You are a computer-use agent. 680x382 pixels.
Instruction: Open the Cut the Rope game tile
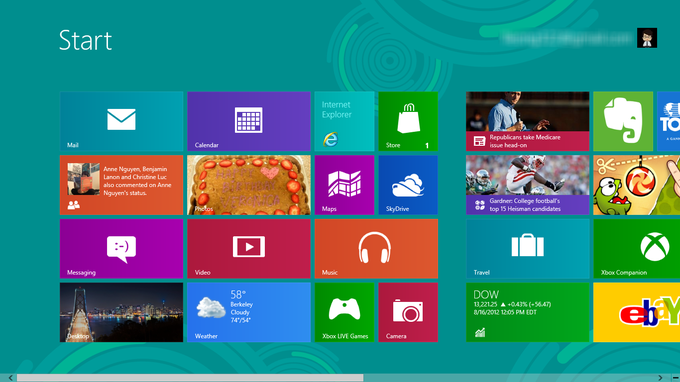(637, 185)
